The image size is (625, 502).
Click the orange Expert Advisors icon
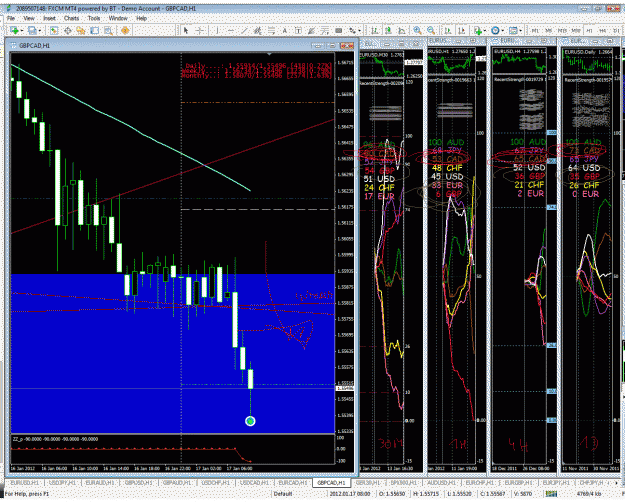125,30
